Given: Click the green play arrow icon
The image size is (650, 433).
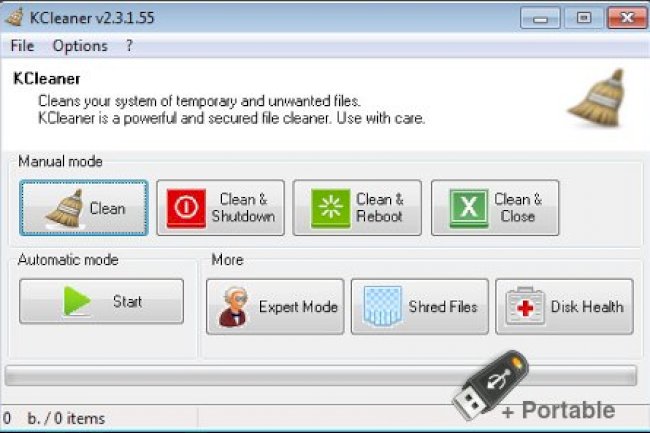Looking at the screenshot, I should pyautogui.click(x=77, y=301).
